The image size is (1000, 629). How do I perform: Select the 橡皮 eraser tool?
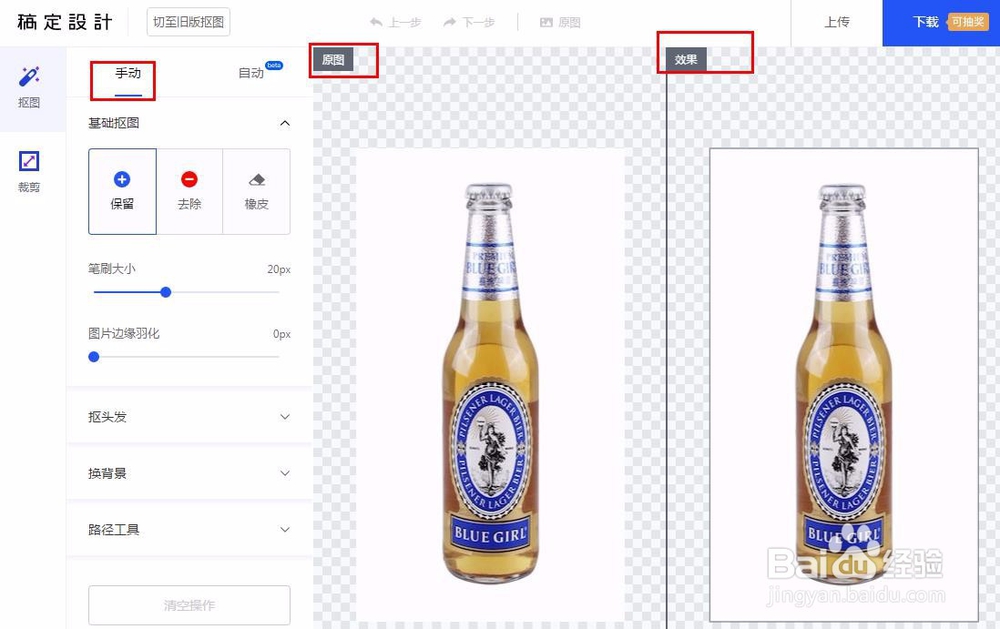click(x=256, y=191)
